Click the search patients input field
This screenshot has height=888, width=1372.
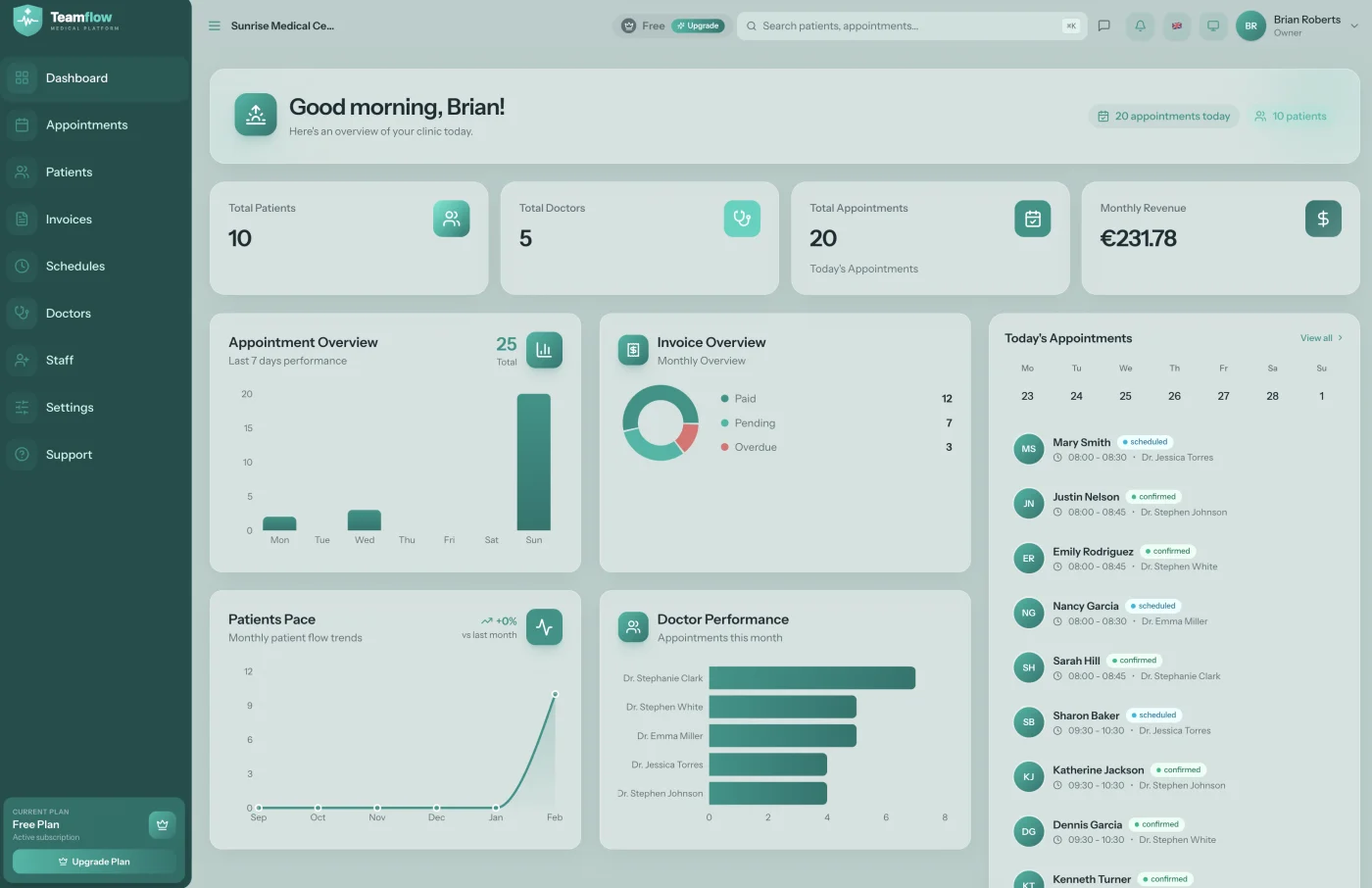pos(910,26)
